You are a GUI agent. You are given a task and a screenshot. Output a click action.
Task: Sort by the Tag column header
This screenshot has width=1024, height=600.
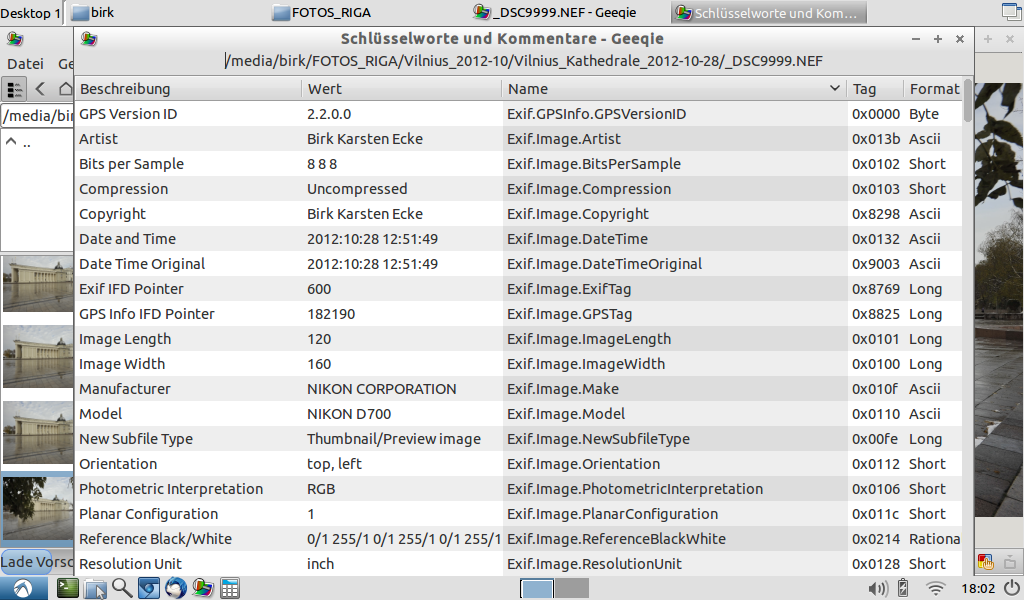(875, 89)
